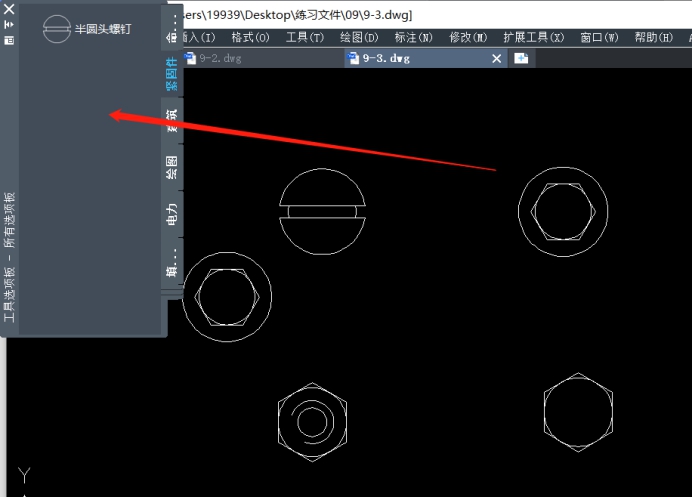Switch to the 建筑 palette tab
This screenshot has height=497, width=692.
click(x=172, y=122)
